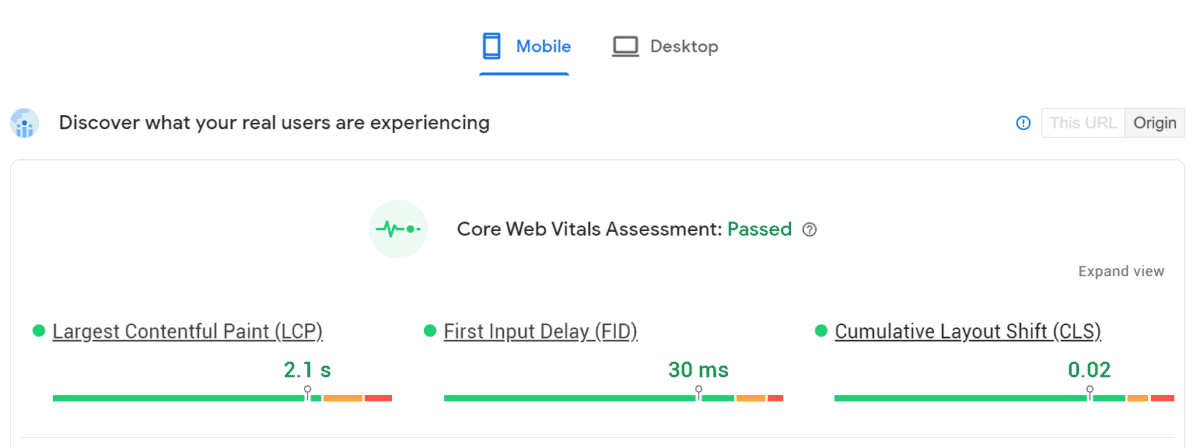
Task: Open the assessment help question mark
Action: 810,230
